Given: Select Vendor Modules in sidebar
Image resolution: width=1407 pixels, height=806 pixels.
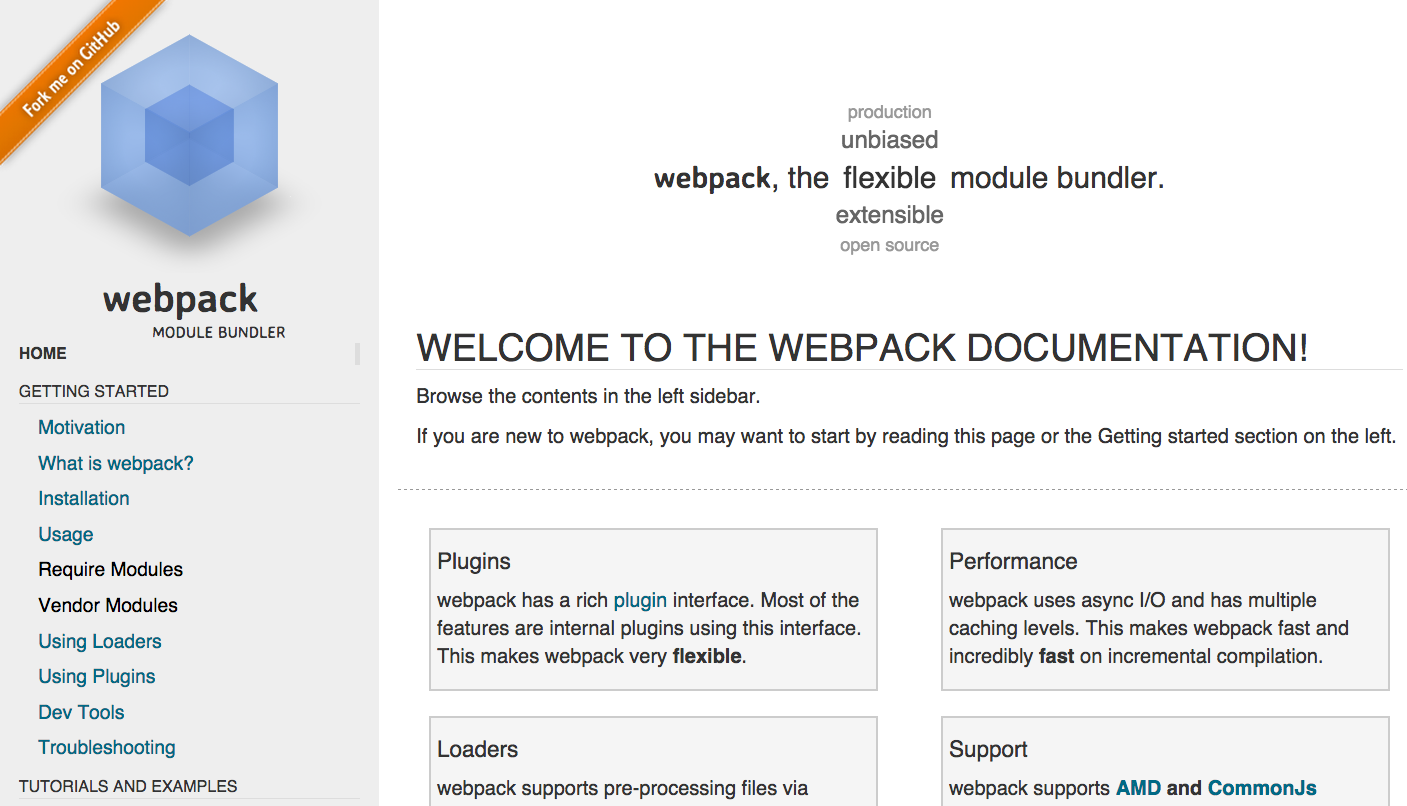Looking at the screenshot, I should 108,605.
